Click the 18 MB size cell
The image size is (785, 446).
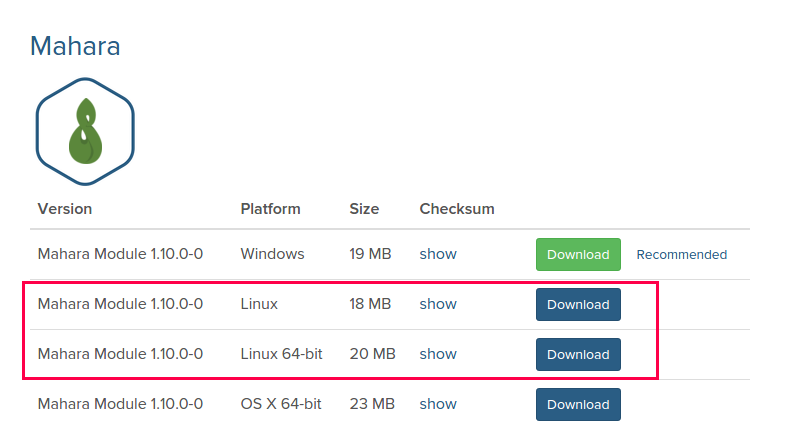coord(370,304)
